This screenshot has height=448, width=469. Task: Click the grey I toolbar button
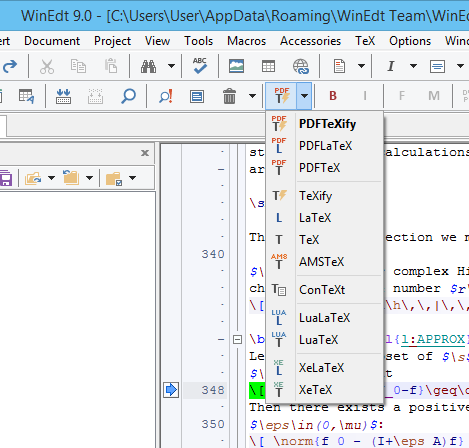coord(365,96)
